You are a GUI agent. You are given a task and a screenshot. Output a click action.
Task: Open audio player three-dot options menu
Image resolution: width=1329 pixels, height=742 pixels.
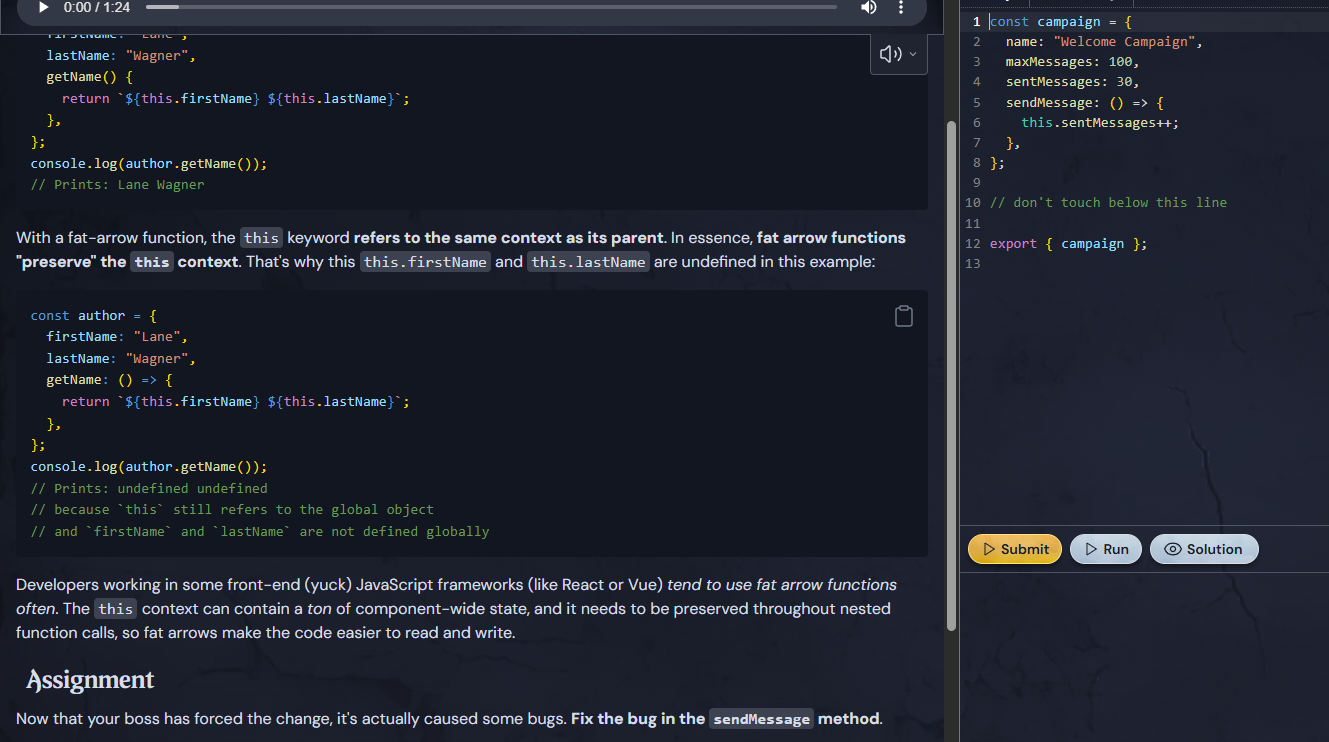(x=900, y=7)
